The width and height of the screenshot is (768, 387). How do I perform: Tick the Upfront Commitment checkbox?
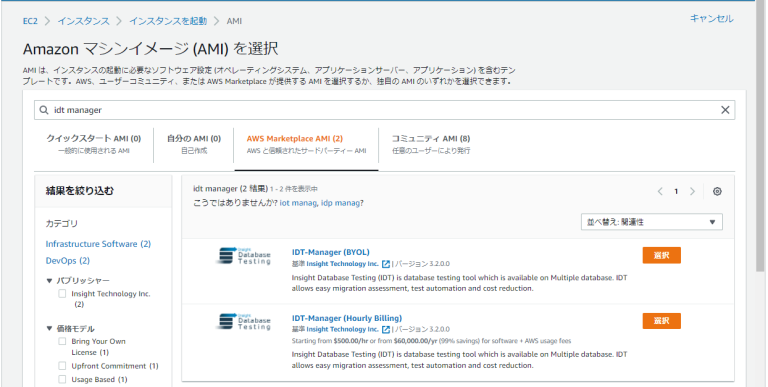62,366
